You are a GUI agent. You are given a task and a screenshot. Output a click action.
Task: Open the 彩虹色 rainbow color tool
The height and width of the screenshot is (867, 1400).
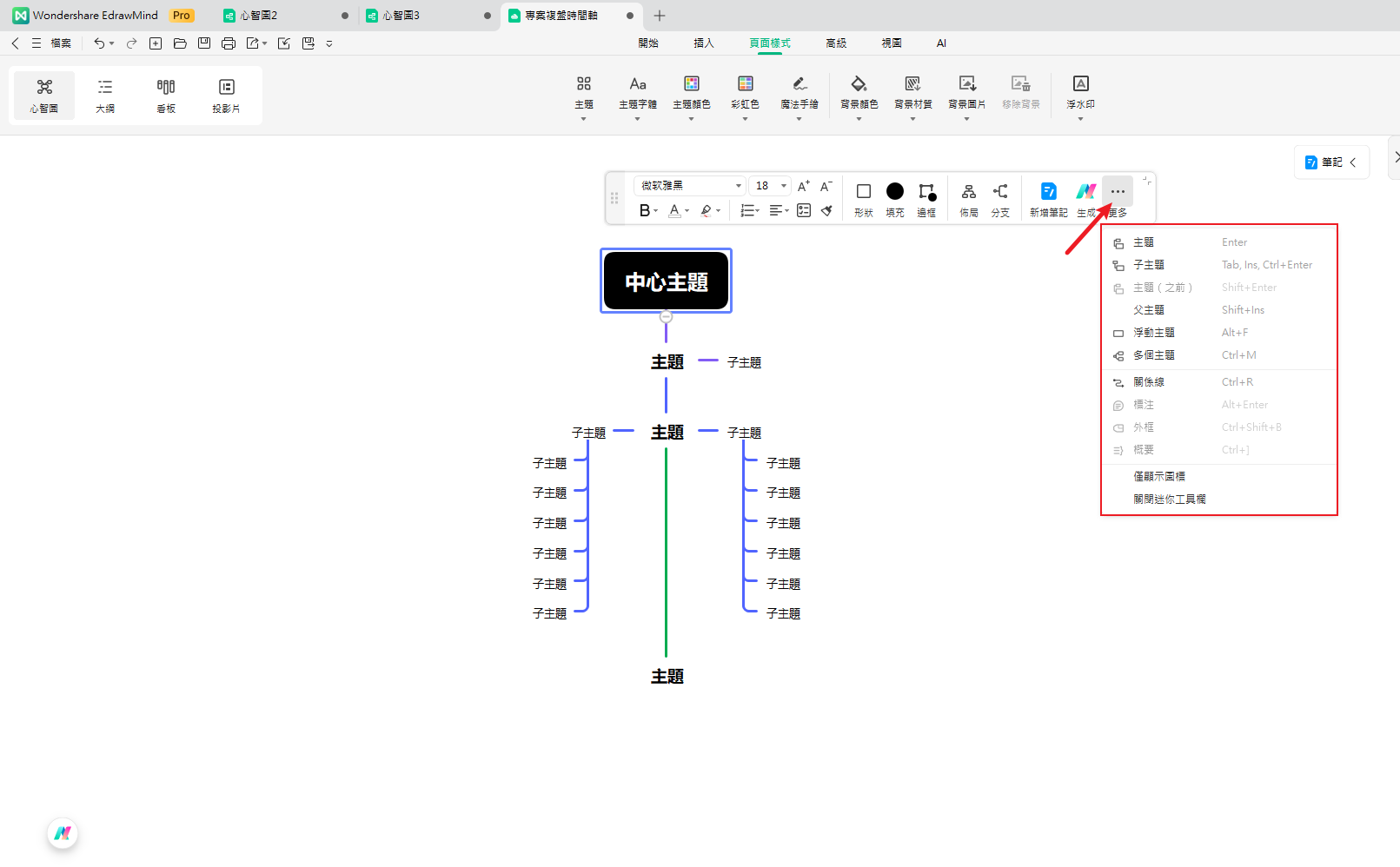pos(745,92)
